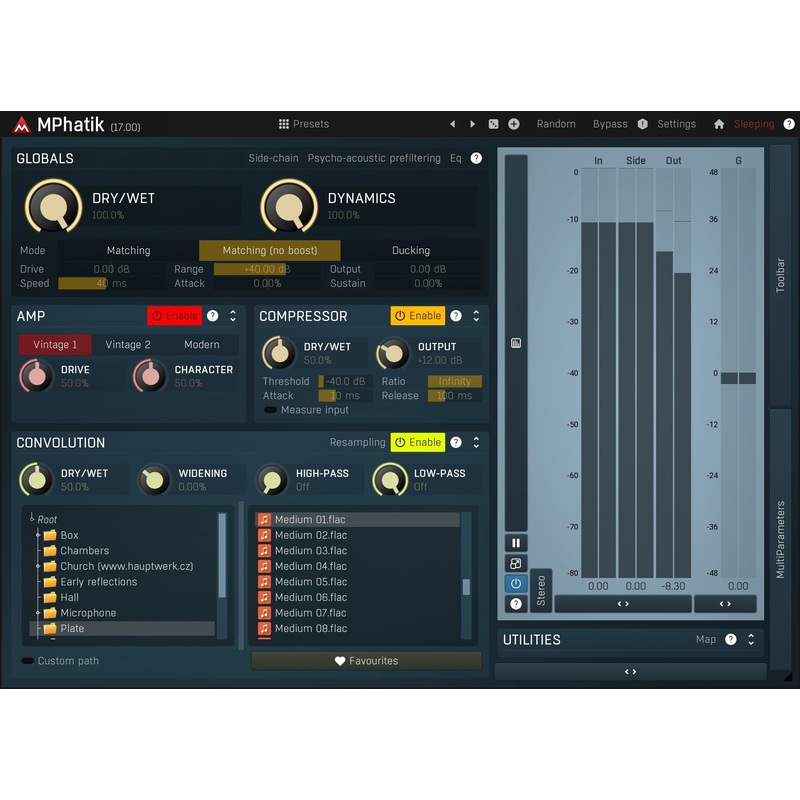Select the Ducking mode
This screenshot has height=800, width=800.
411,251
